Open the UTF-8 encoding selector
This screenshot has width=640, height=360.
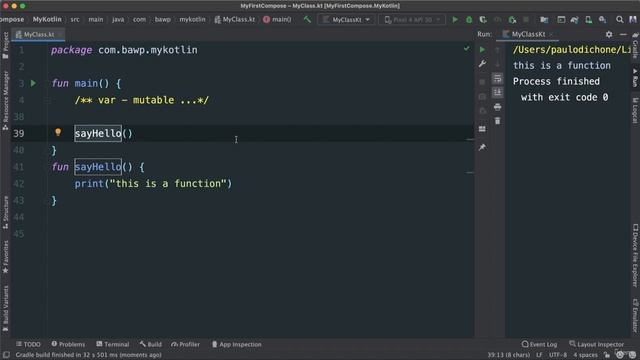tap(558, 355)
